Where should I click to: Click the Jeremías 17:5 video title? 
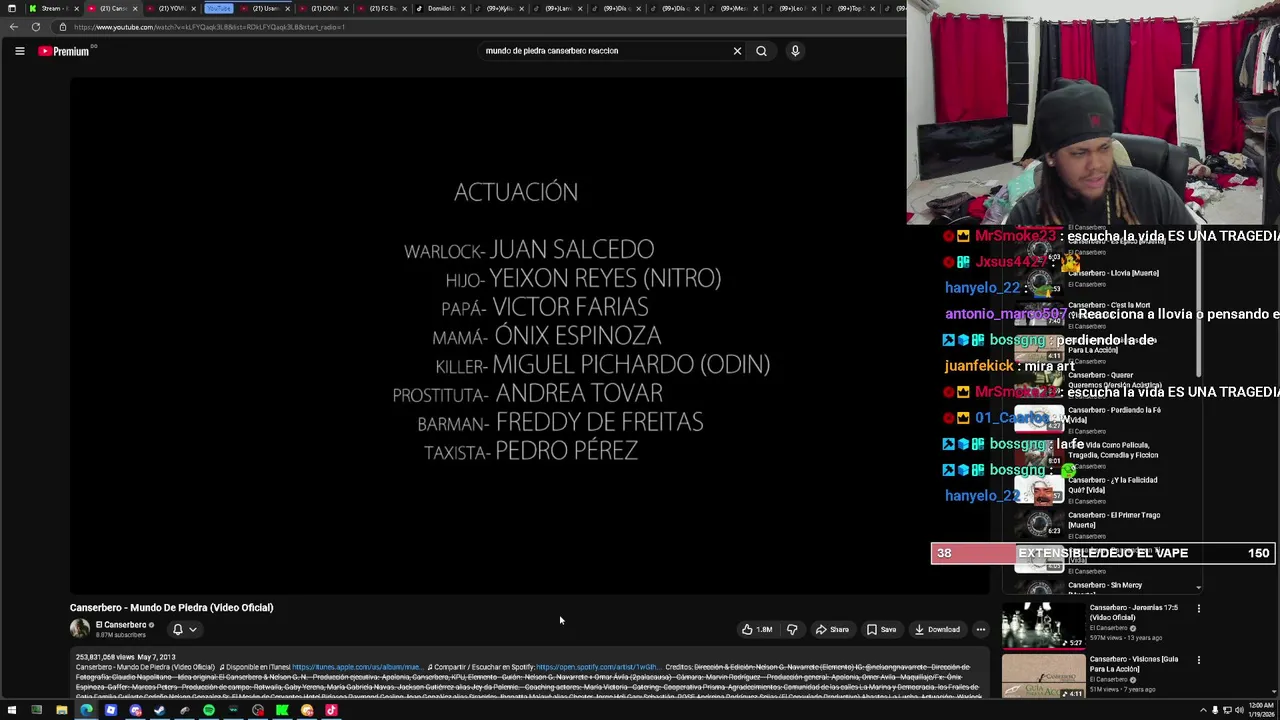coord(1133,612)
